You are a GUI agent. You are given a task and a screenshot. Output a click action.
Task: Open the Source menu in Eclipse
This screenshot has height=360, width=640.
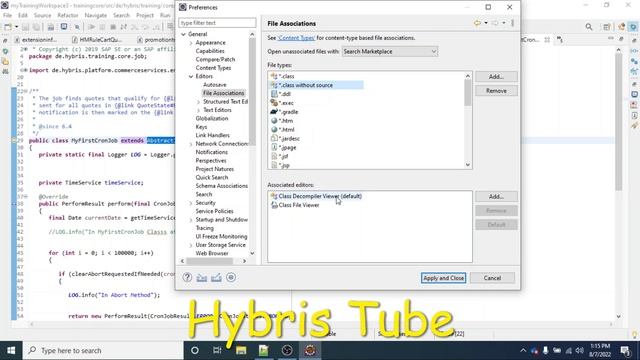point(42,15)
